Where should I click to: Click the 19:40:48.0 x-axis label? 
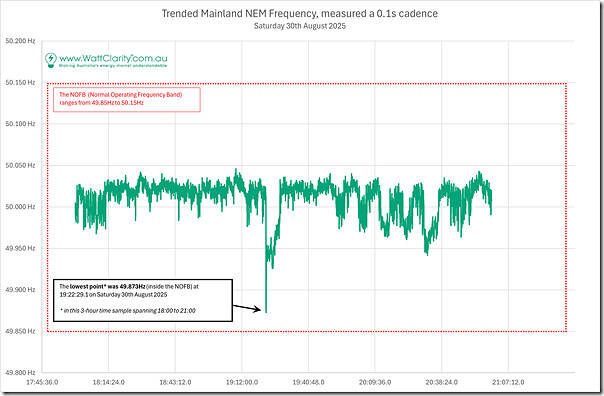309,382
